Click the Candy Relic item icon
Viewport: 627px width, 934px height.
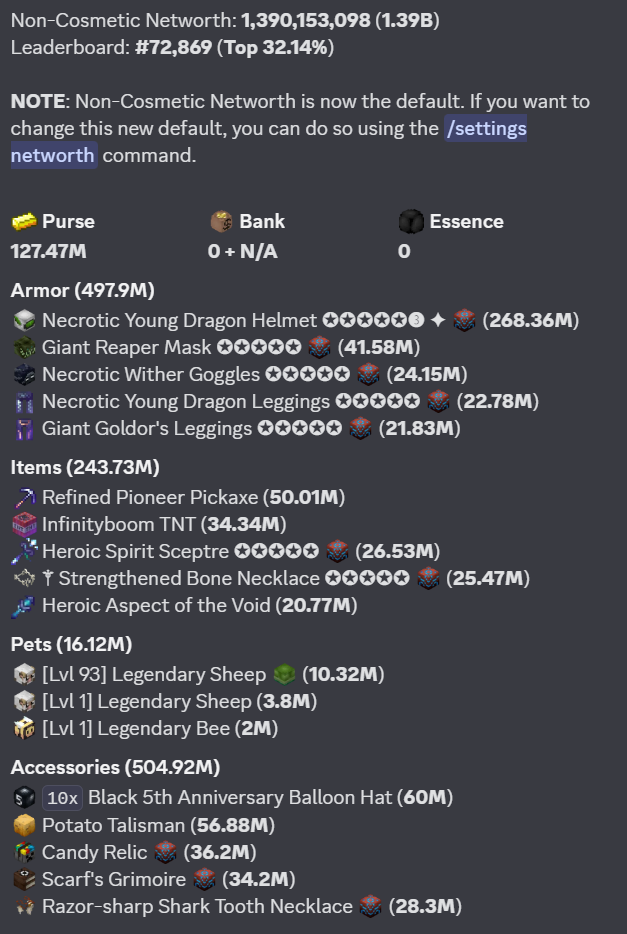[x=24, y=852]
